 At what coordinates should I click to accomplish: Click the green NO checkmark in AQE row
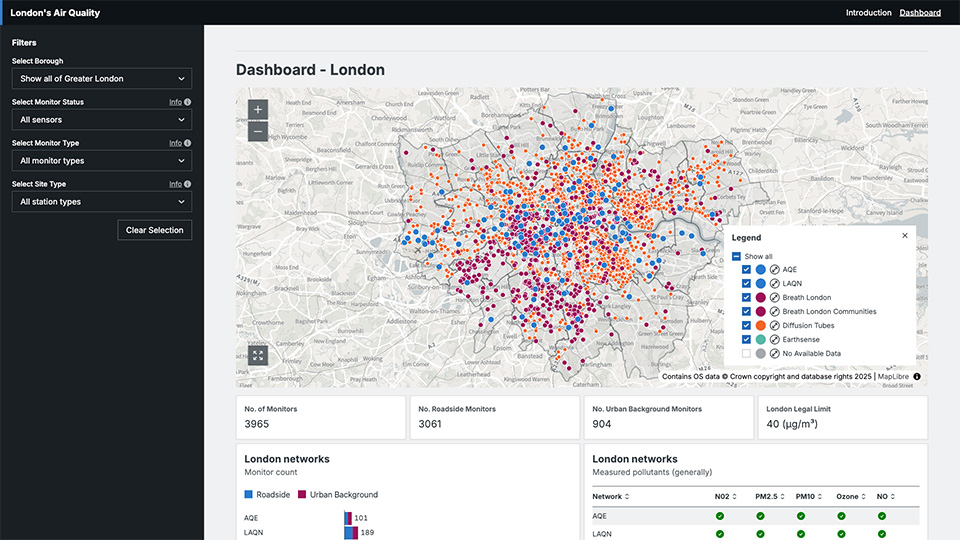(882, 516)
